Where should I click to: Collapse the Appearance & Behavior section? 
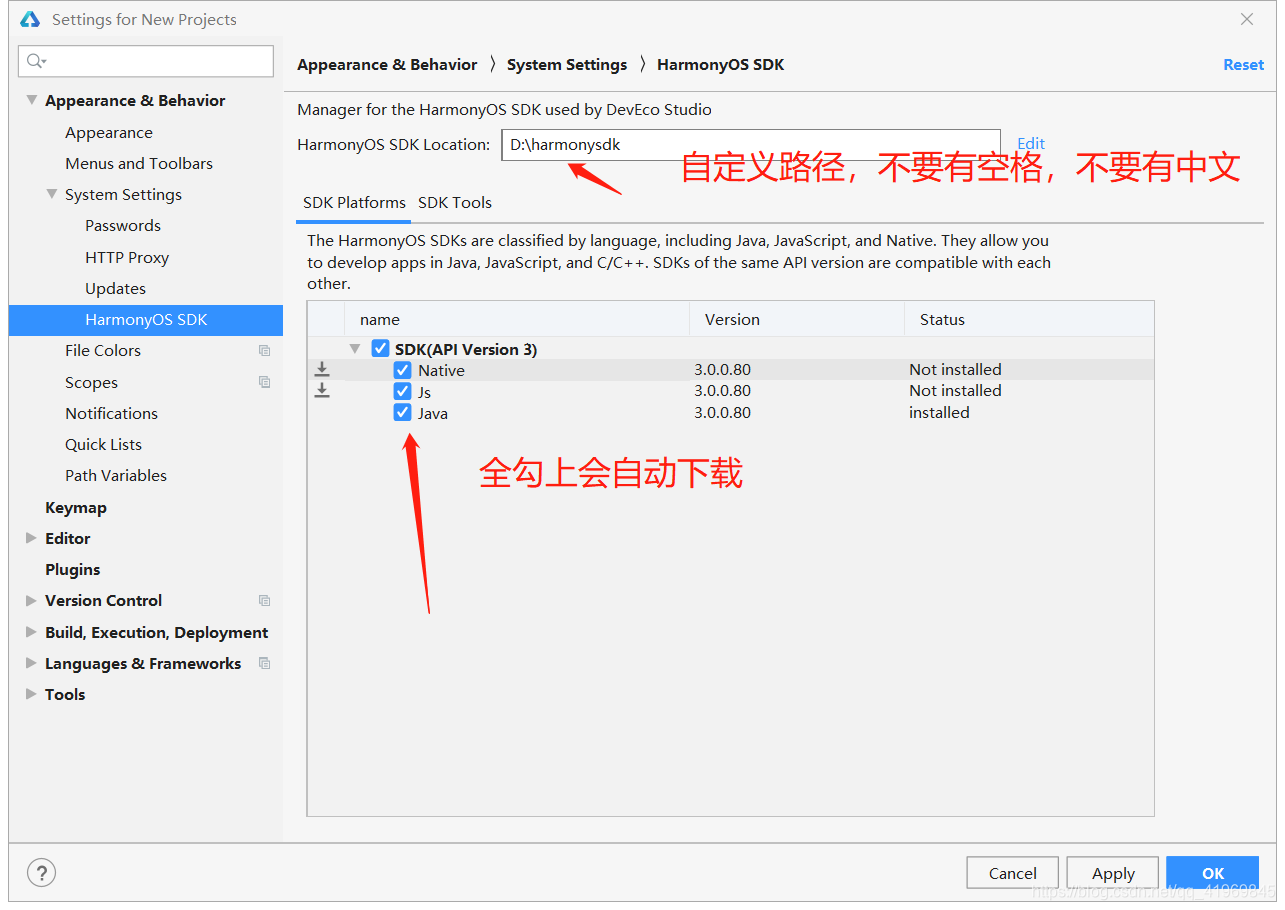[31, 100]
